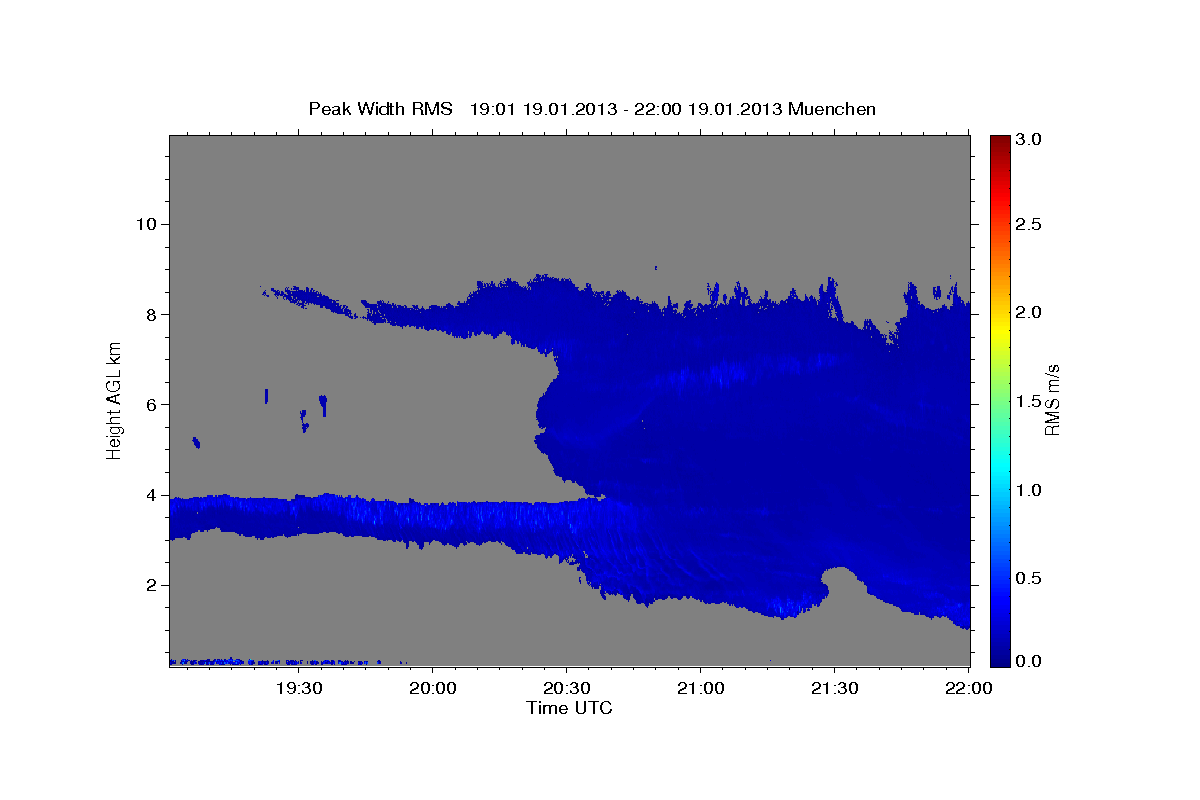Click the near-ground echo strip at bottom left
This screenshot has width=1200, height=800.
270,661
